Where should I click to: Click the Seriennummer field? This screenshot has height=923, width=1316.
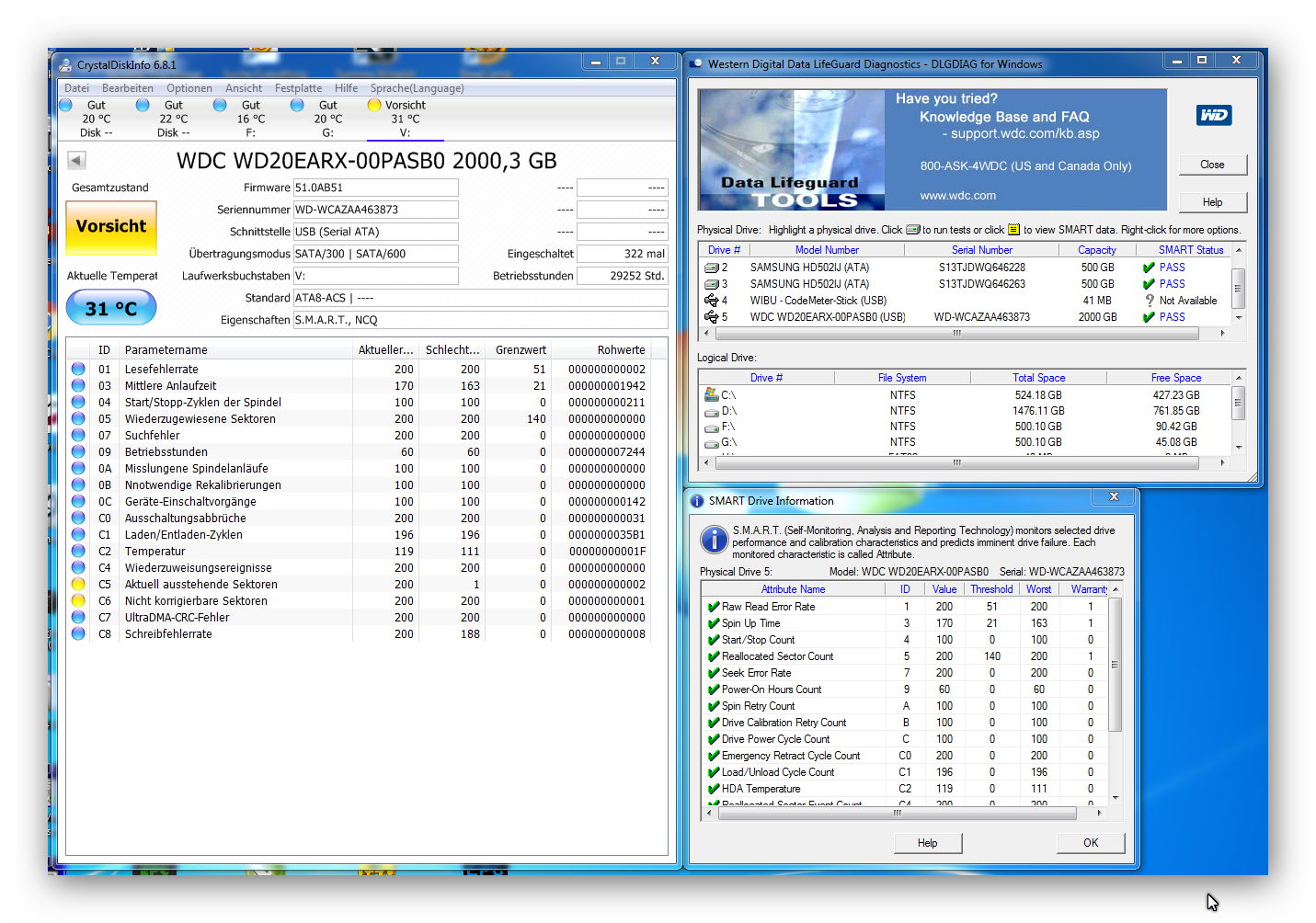375,210
